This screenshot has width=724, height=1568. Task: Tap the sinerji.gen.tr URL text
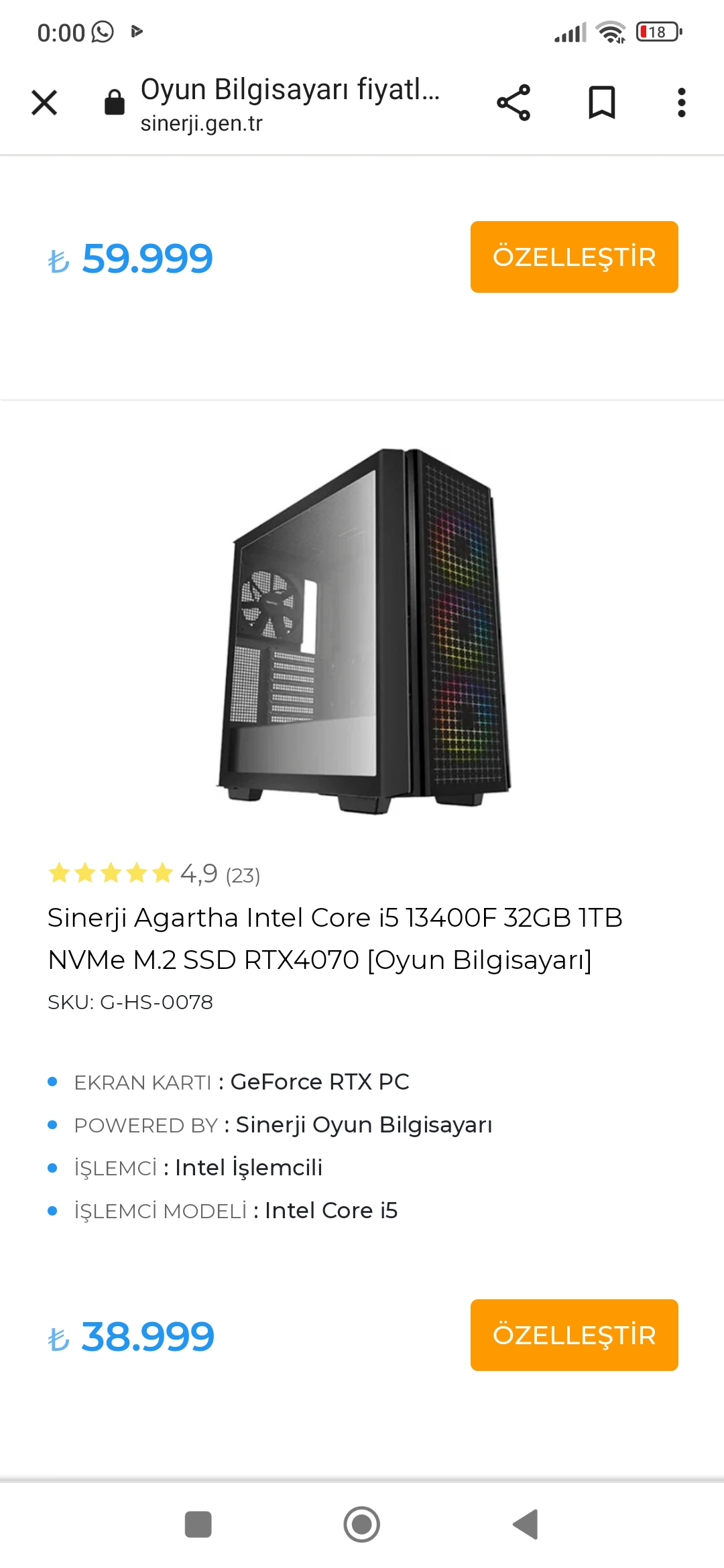[x=201, y=123]
